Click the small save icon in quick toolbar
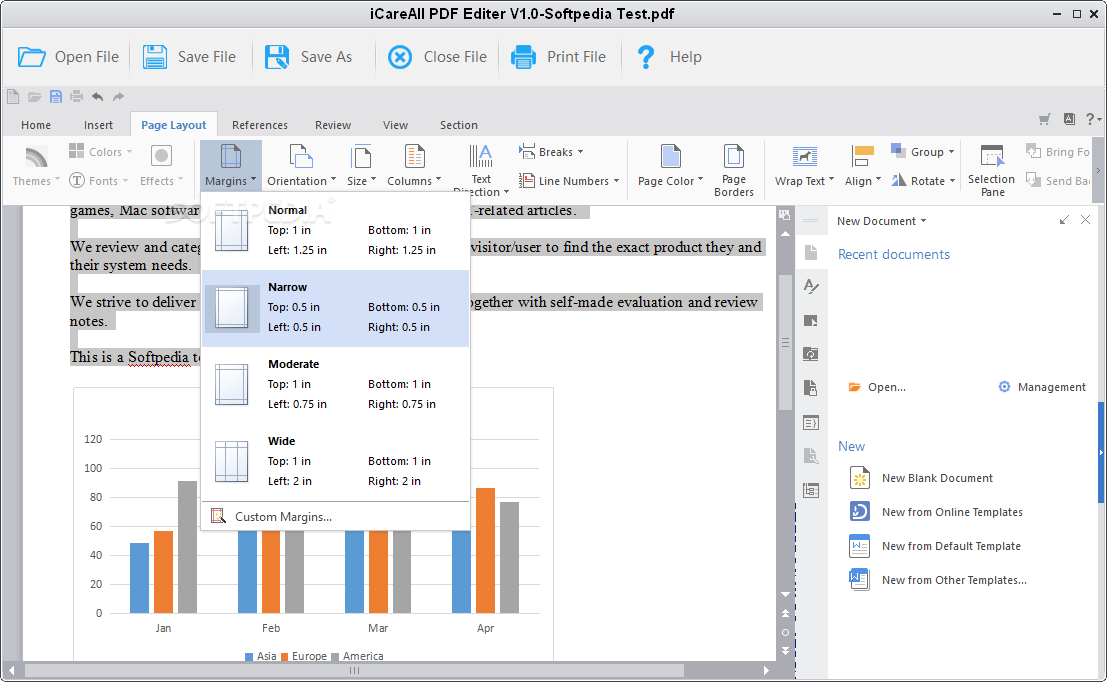Screen dimensions: 1107x682 [55, 96]
